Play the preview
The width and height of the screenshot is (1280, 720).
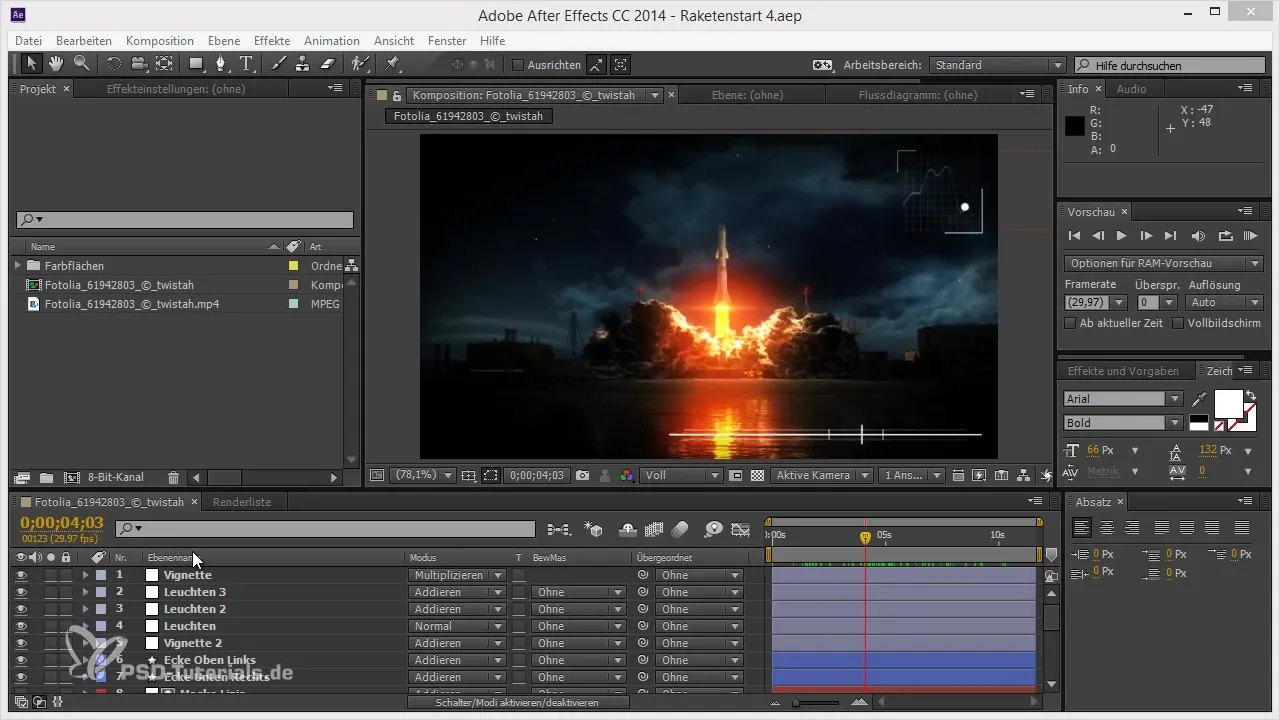1122,236
